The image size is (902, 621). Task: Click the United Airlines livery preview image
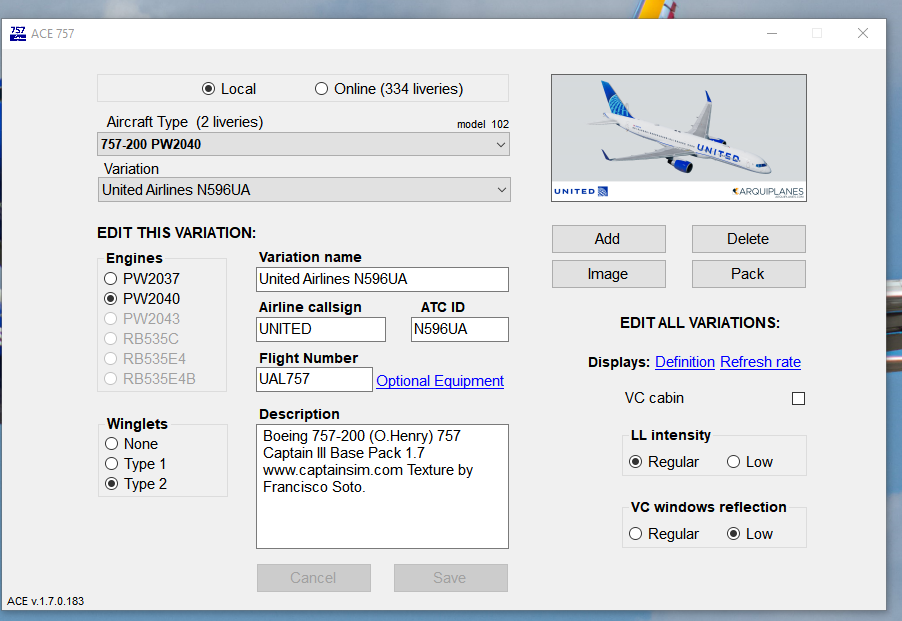point(678,137)
